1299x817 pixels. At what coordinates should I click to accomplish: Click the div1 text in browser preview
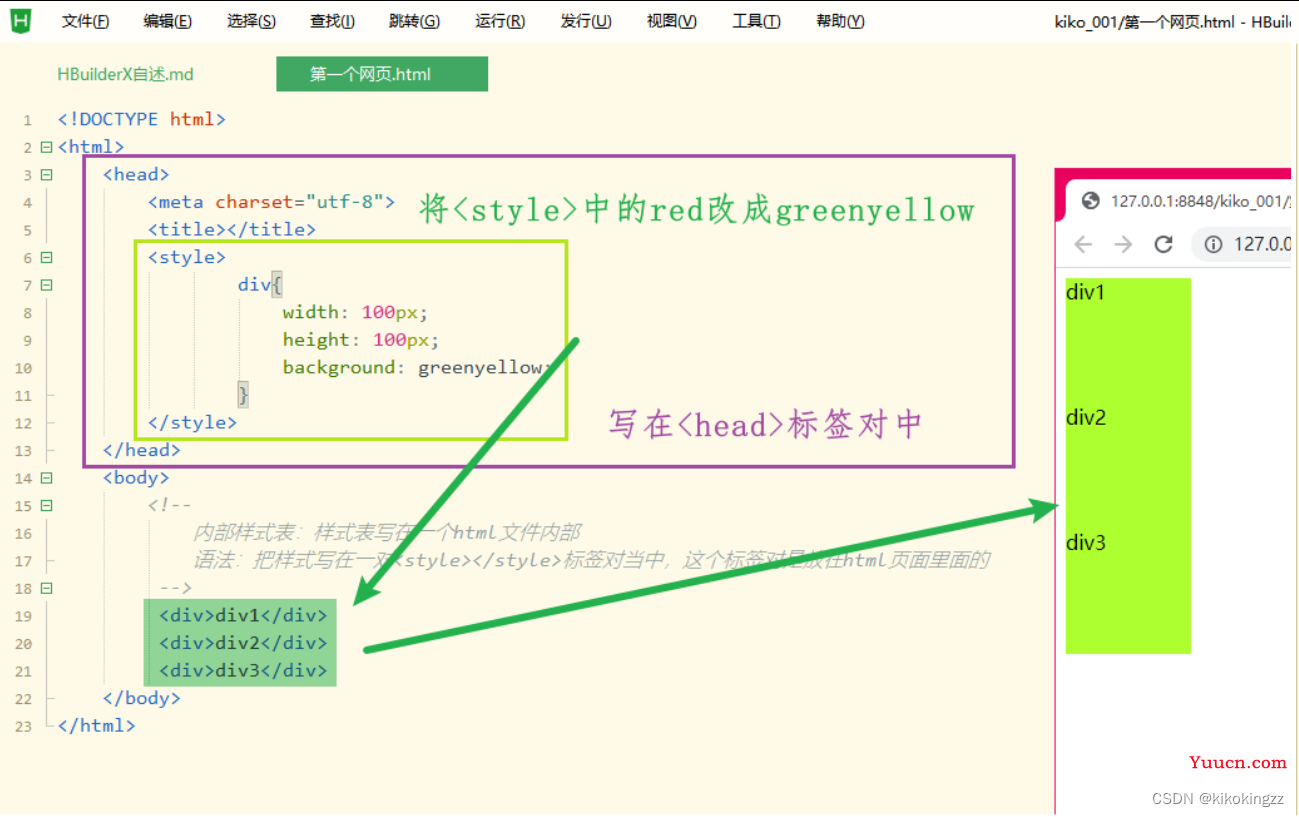(1086, 292)
